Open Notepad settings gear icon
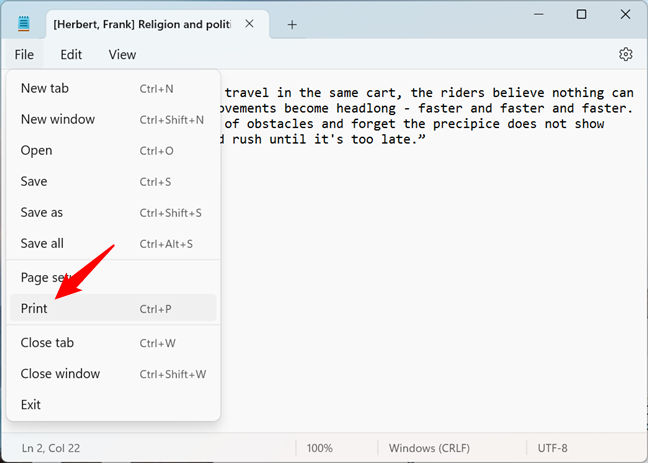The image size is (648, 463). pyautogui.click(x=626, y=54)
